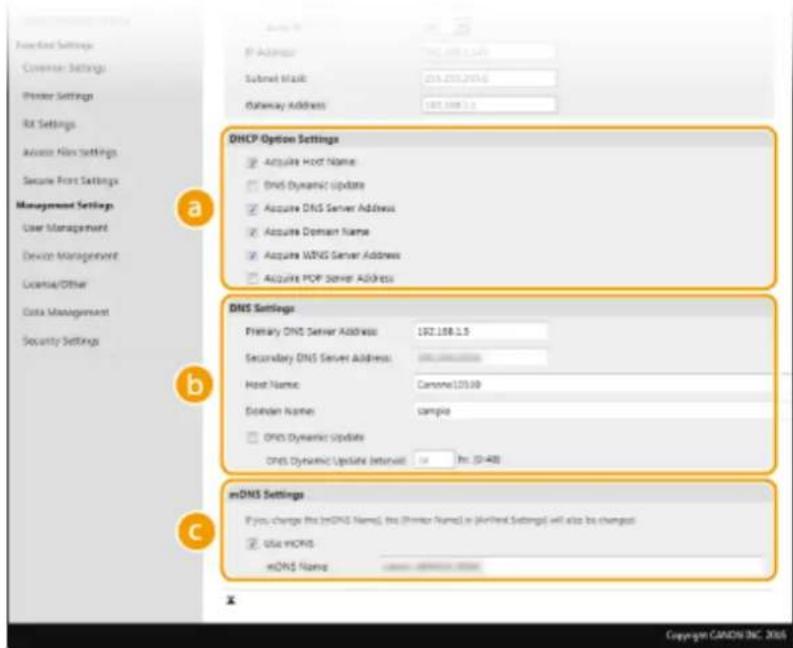Click the Subnet Mask input field
Image resolution: width=793 pixels, height=648 pixels.
(x=489, y=78)
